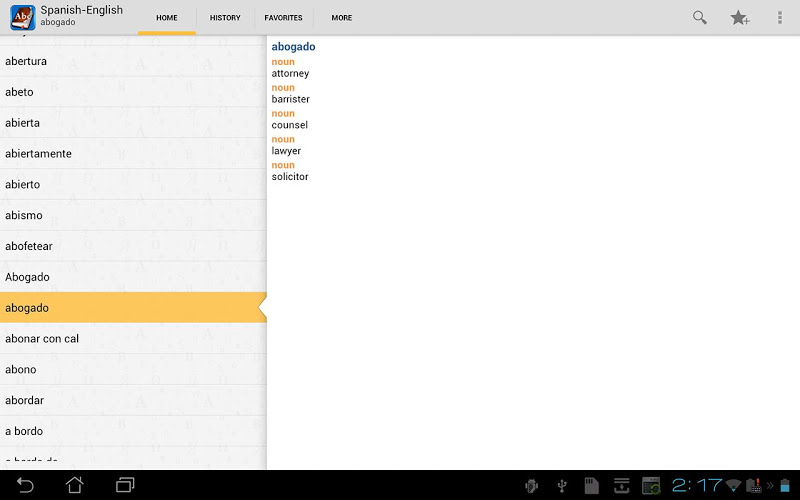
Task: Tap the Wi-Fi signal status icon
Action: [734, 485]
